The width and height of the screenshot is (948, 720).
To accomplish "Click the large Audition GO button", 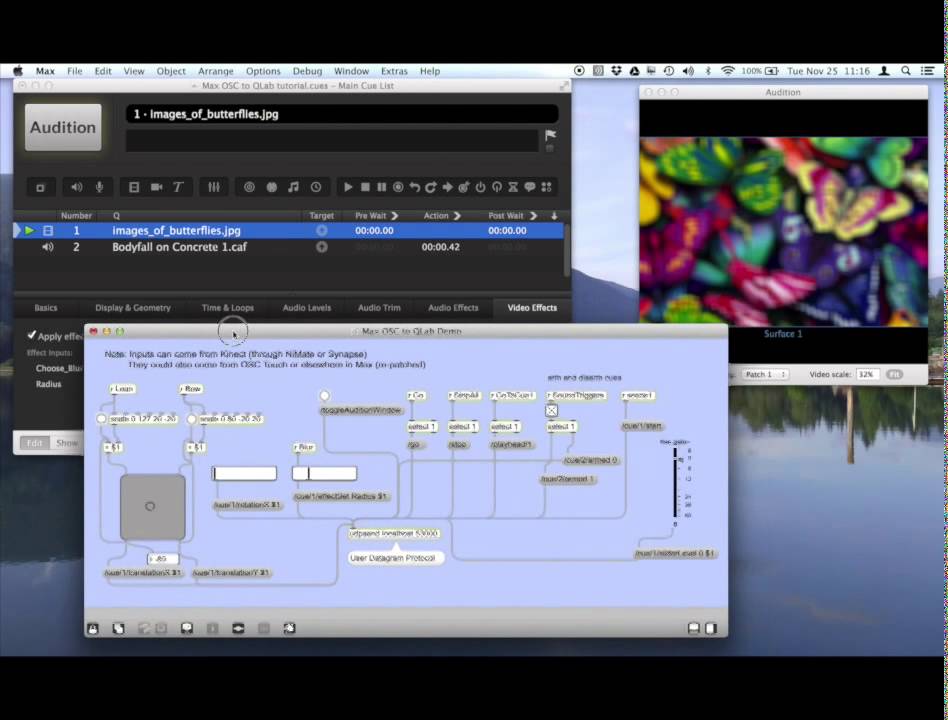I will [63, 128].
